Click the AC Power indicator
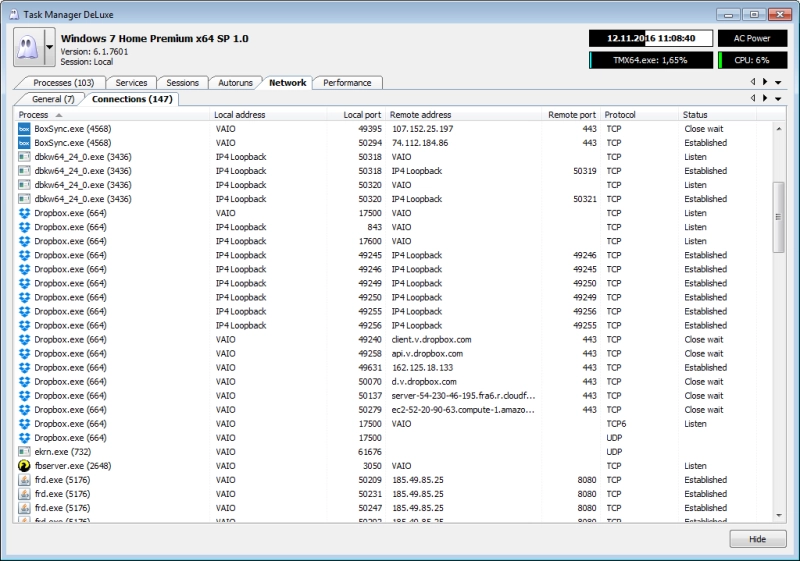Viewport: 800px width, 561px height. (752, 38)
